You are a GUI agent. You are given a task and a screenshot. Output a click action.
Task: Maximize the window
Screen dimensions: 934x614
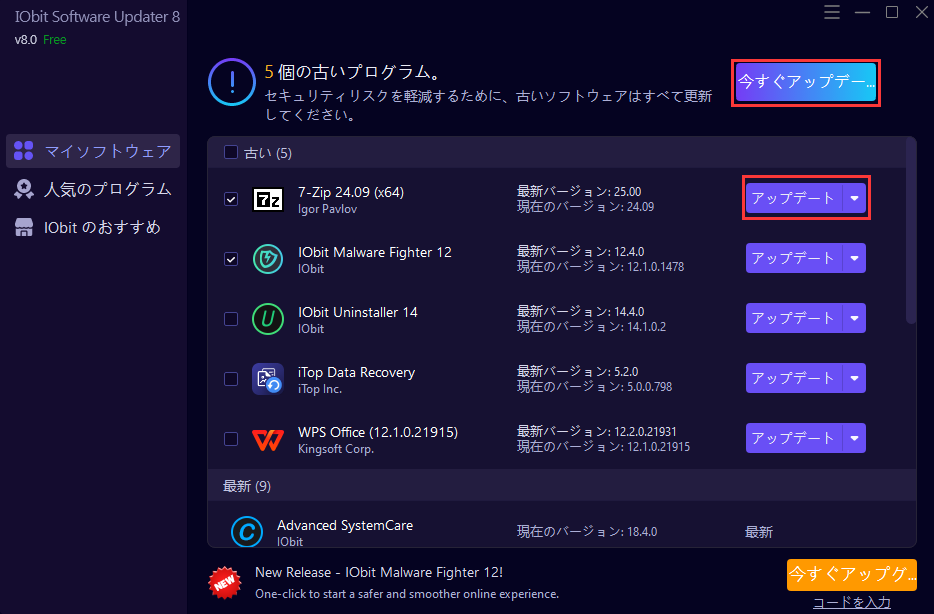(892, 12)
